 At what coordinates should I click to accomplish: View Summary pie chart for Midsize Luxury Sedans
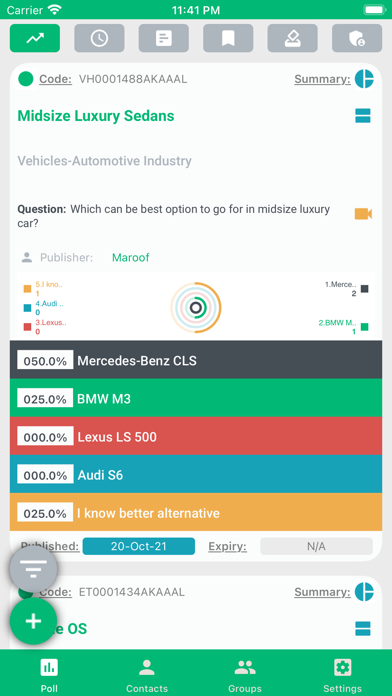point(364,79)
